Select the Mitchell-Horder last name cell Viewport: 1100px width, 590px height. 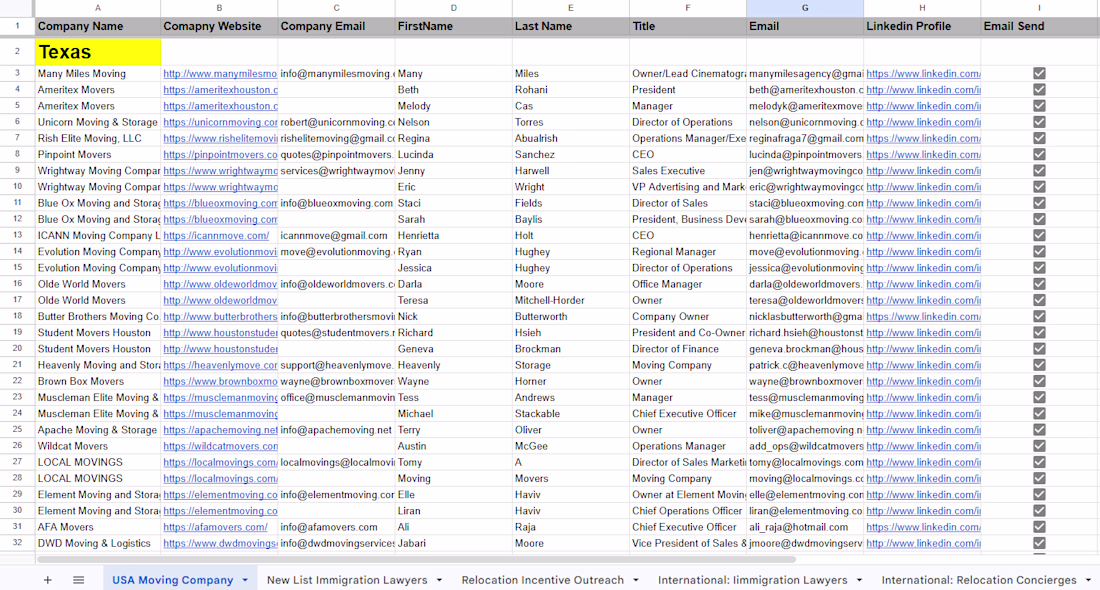pyautogui.click(x=570, y=300)
